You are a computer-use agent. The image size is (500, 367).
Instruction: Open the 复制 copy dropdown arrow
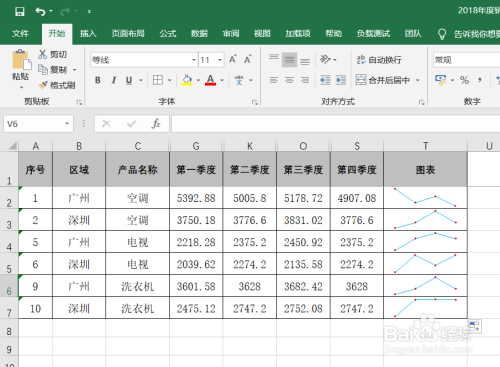(x=75, y=70)
